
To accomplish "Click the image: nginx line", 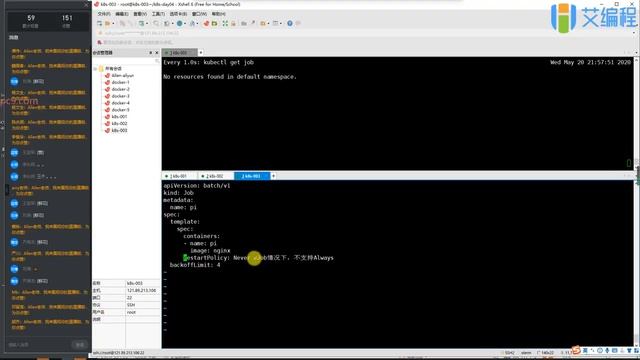I will tap(210, 251).
